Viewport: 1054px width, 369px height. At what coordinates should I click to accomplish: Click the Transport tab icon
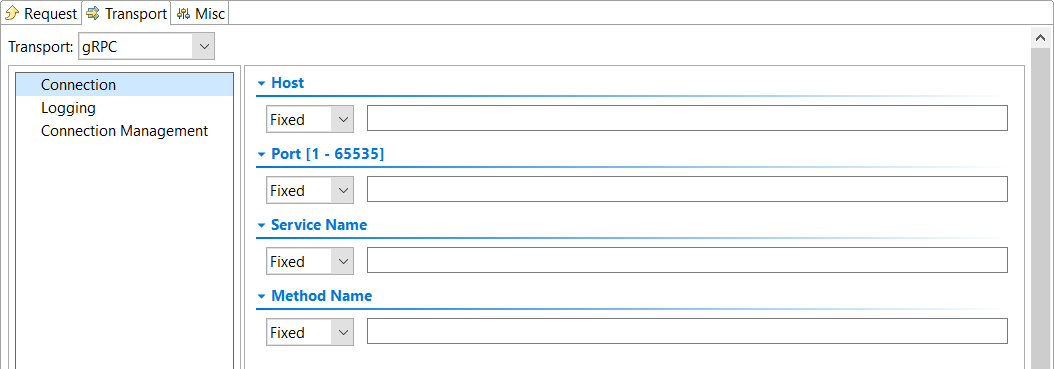[x=93, y=13]
